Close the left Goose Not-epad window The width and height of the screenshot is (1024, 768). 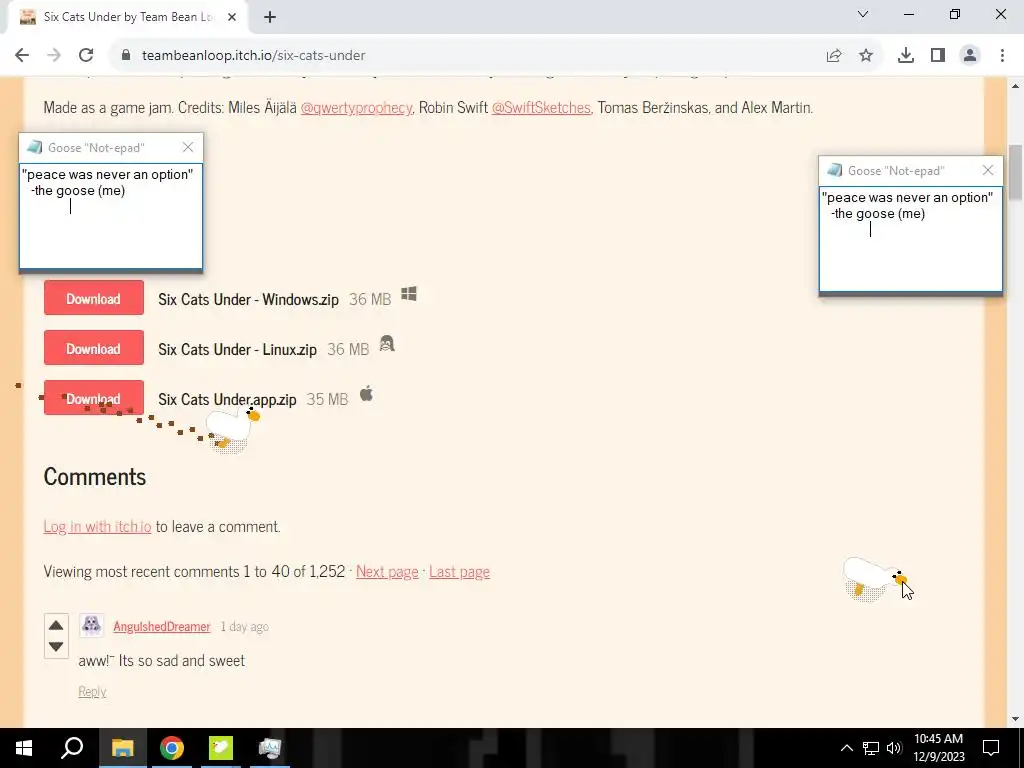[x=188, y=148]
